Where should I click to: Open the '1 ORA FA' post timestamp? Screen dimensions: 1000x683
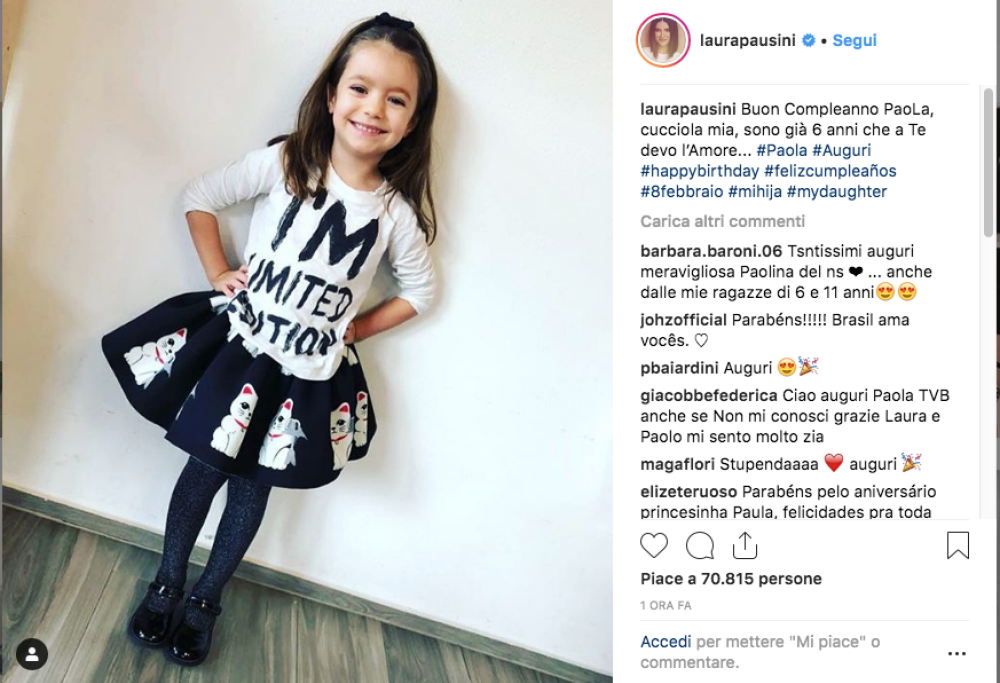click(x=666, y=605)
